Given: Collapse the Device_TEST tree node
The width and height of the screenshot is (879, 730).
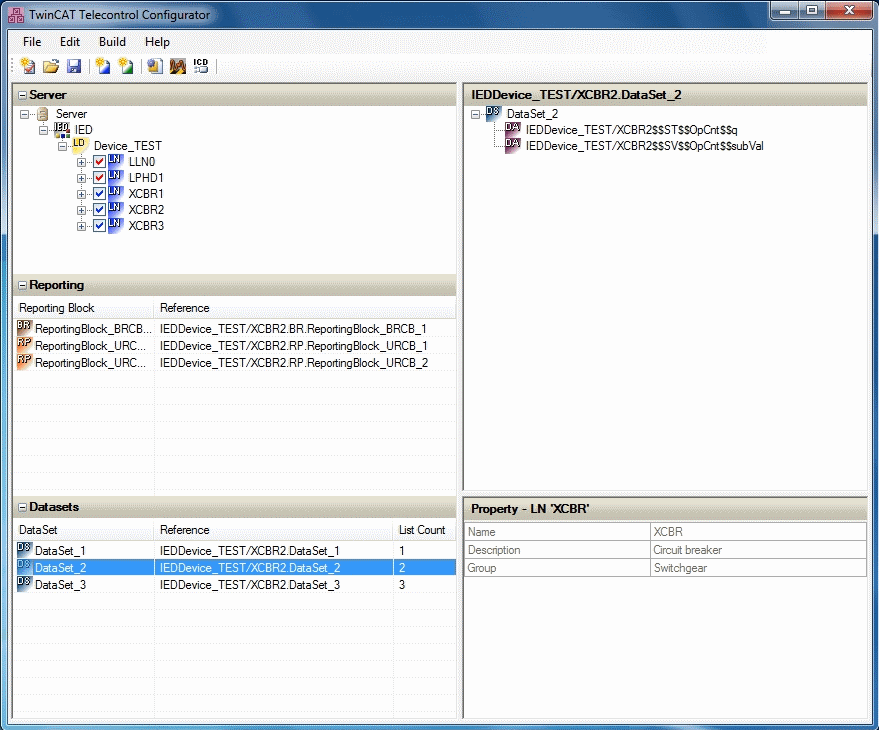Looking at the screenshot, I should 63,146.
